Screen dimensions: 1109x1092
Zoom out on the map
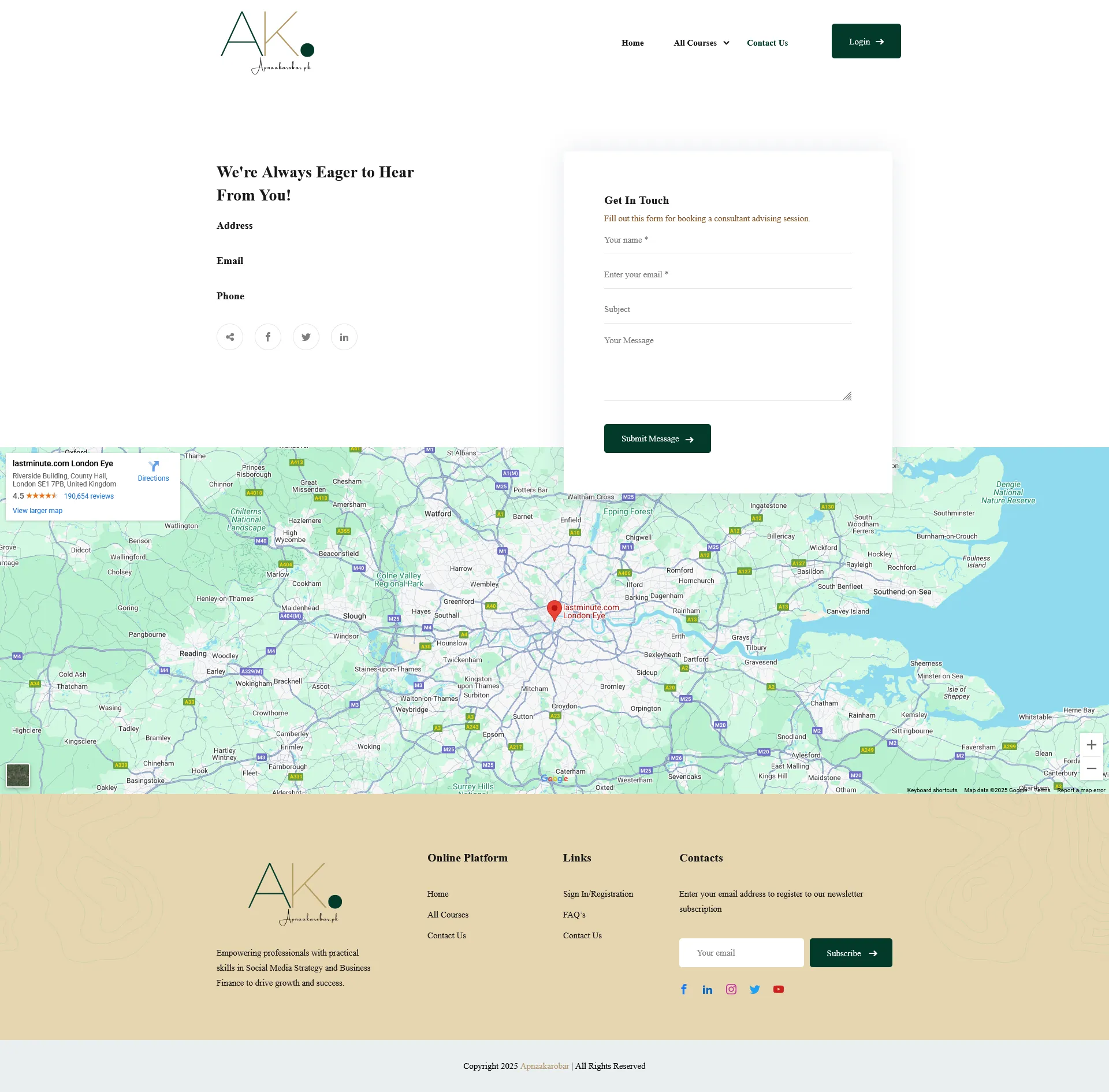coord(1092,768)
